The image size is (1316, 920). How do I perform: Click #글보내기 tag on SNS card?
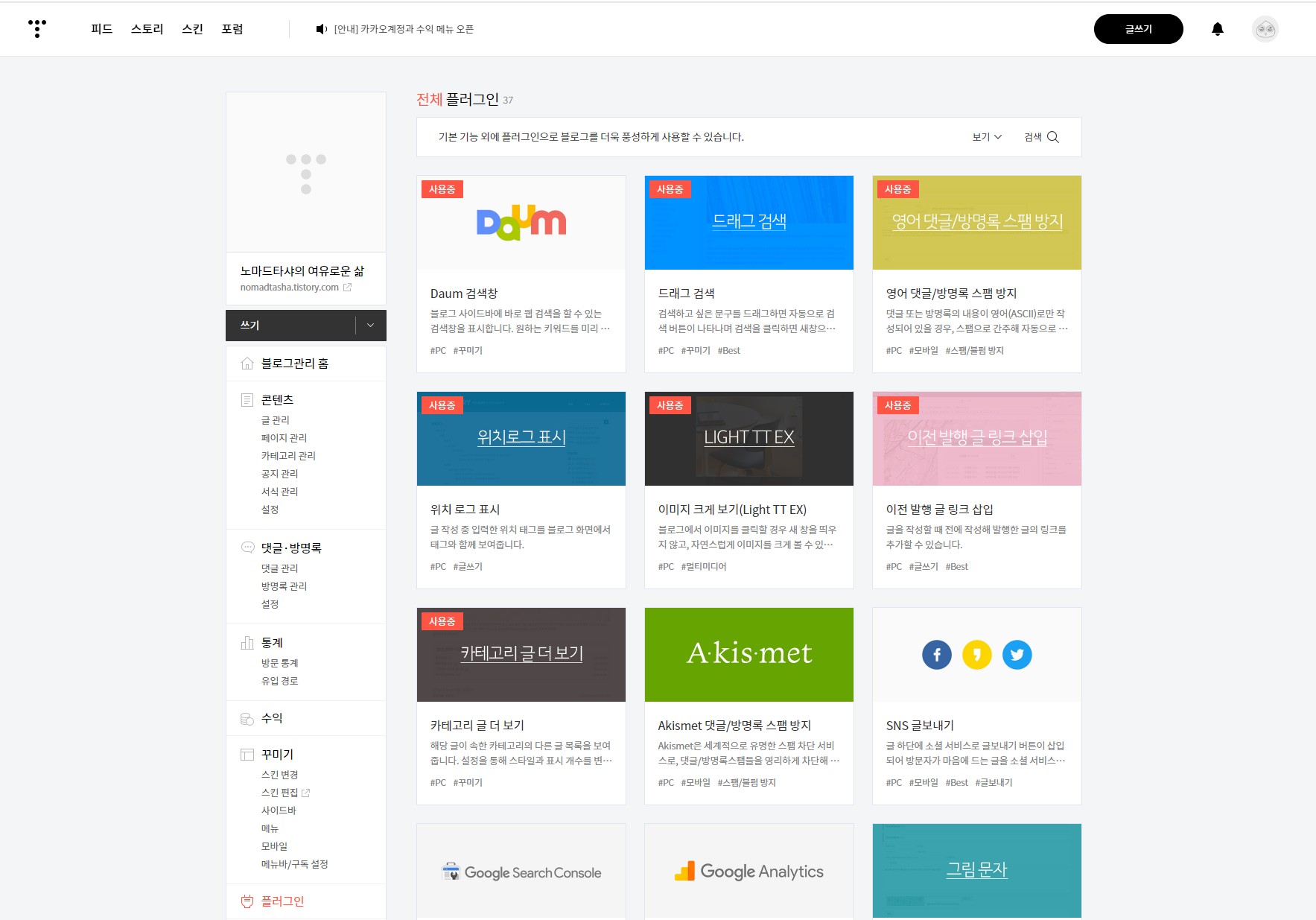(994, 783)
